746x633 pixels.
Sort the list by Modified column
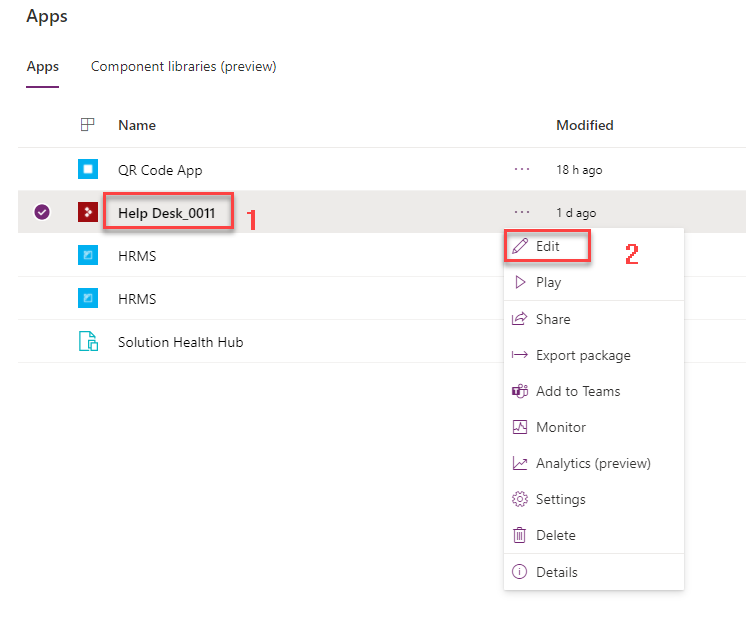click(x=585, y=126)
